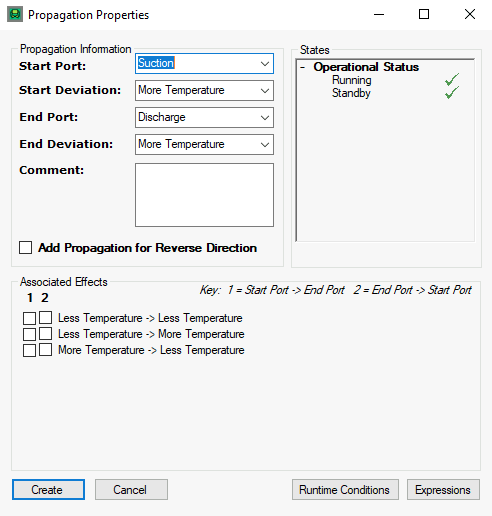The image size is (492, 516).
Task: Select the Standby state row
Action: click(x=351, y=93)
